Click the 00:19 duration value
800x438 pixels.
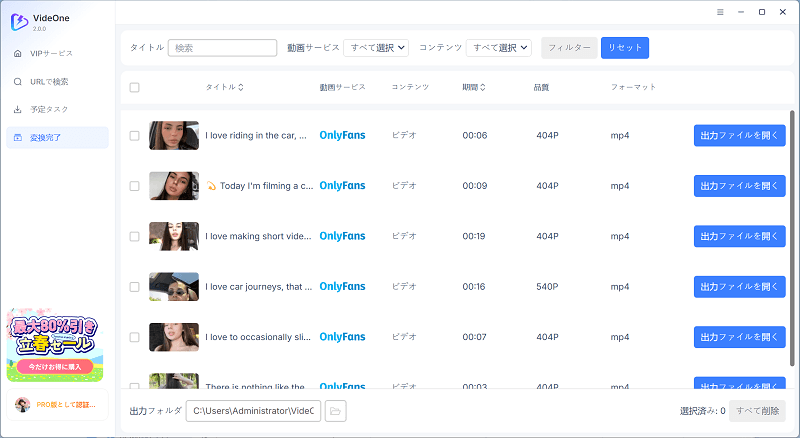pyautogui.click(x=474, y=236)
